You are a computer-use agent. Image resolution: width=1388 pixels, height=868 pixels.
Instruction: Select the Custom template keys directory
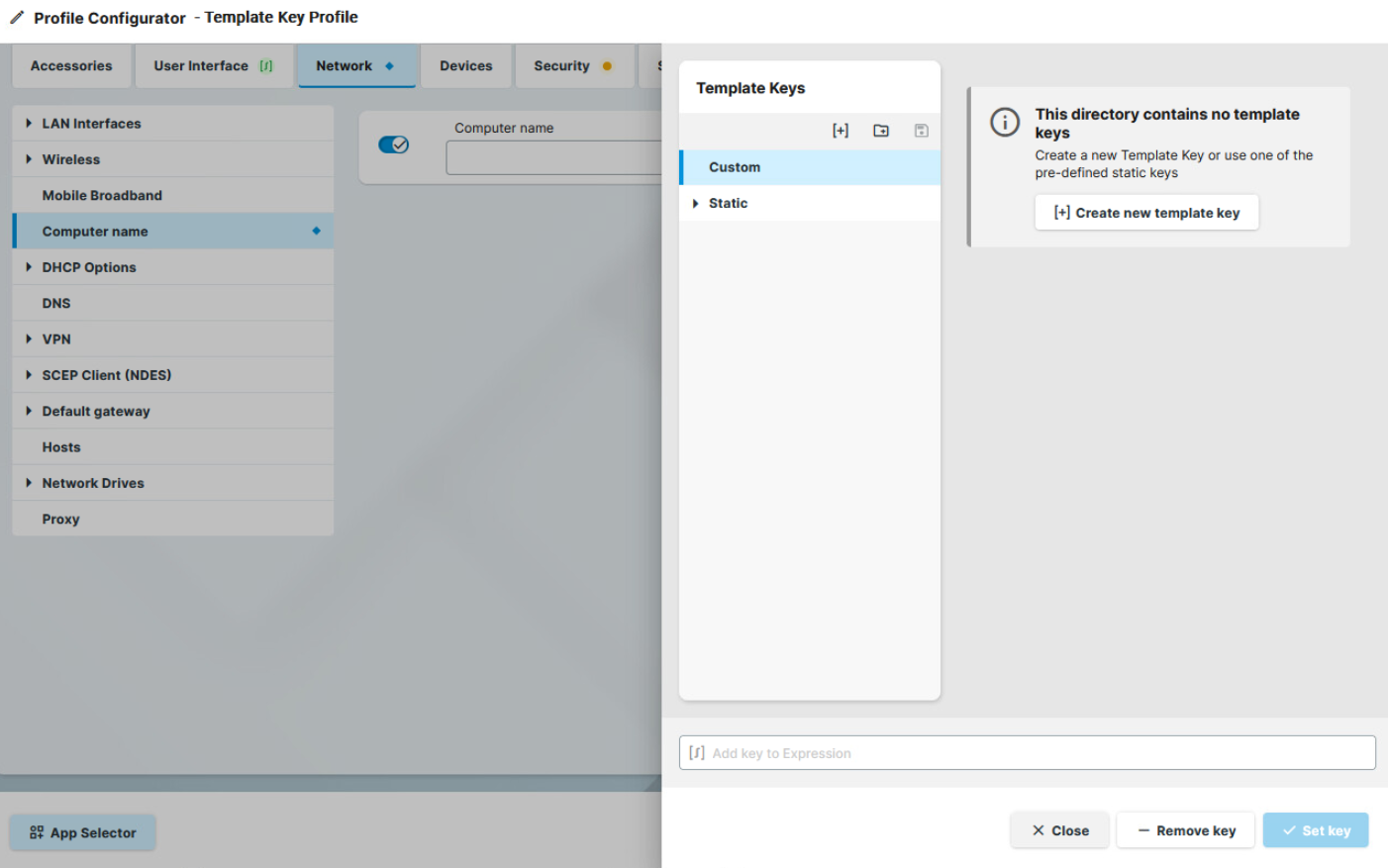[735, 167]
